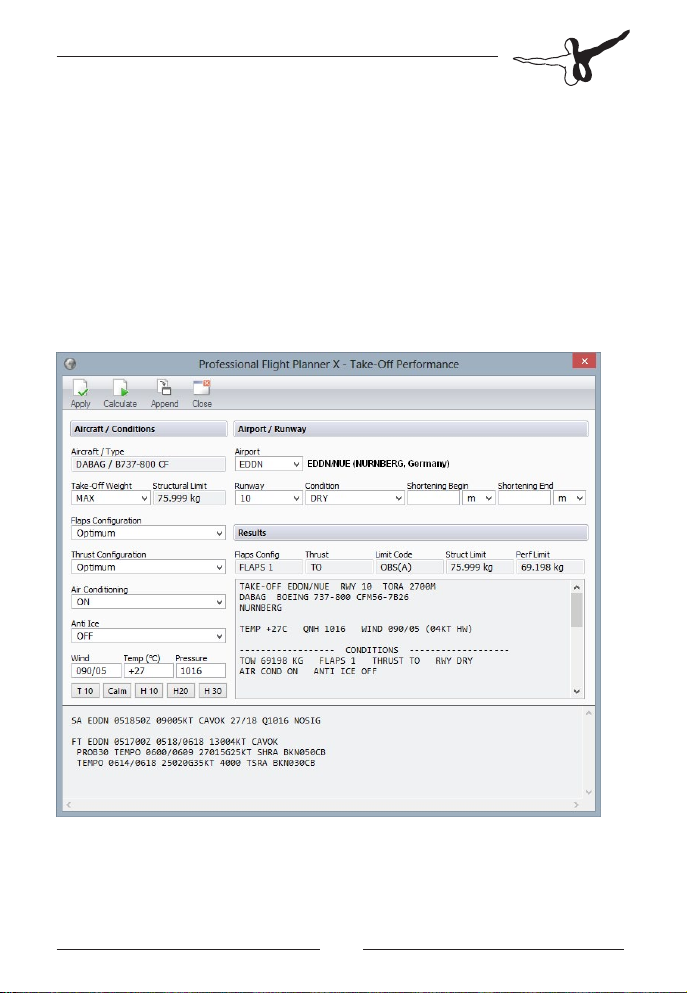Image resolution: width=687 pixels, height=993 pixels.
Task: Click the Limit Code result field
Action: point(409,567)
